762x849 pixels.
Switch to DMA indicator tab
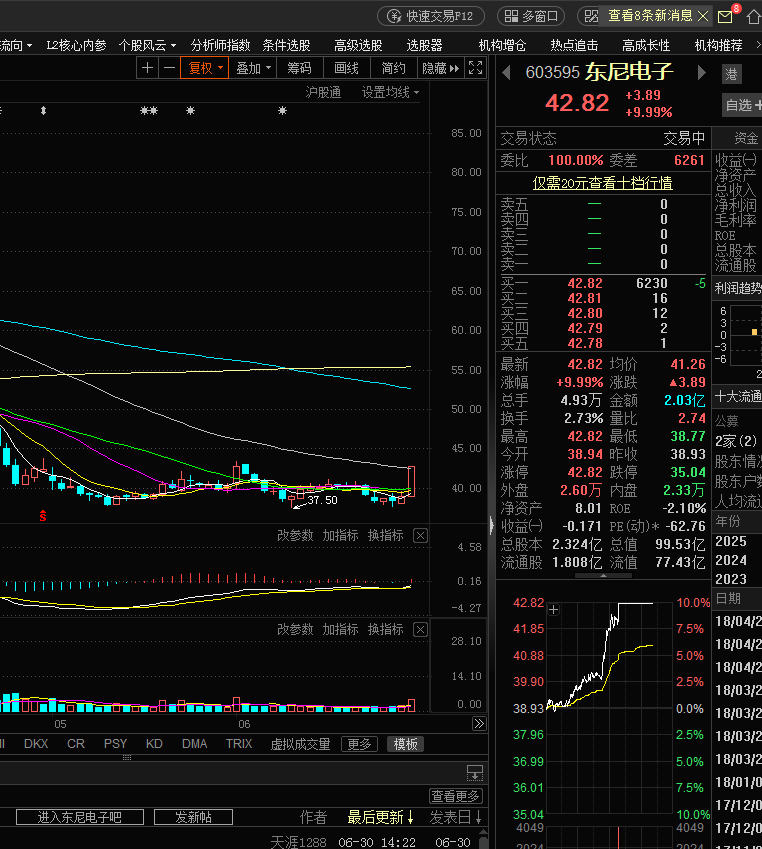pos(194,744)
